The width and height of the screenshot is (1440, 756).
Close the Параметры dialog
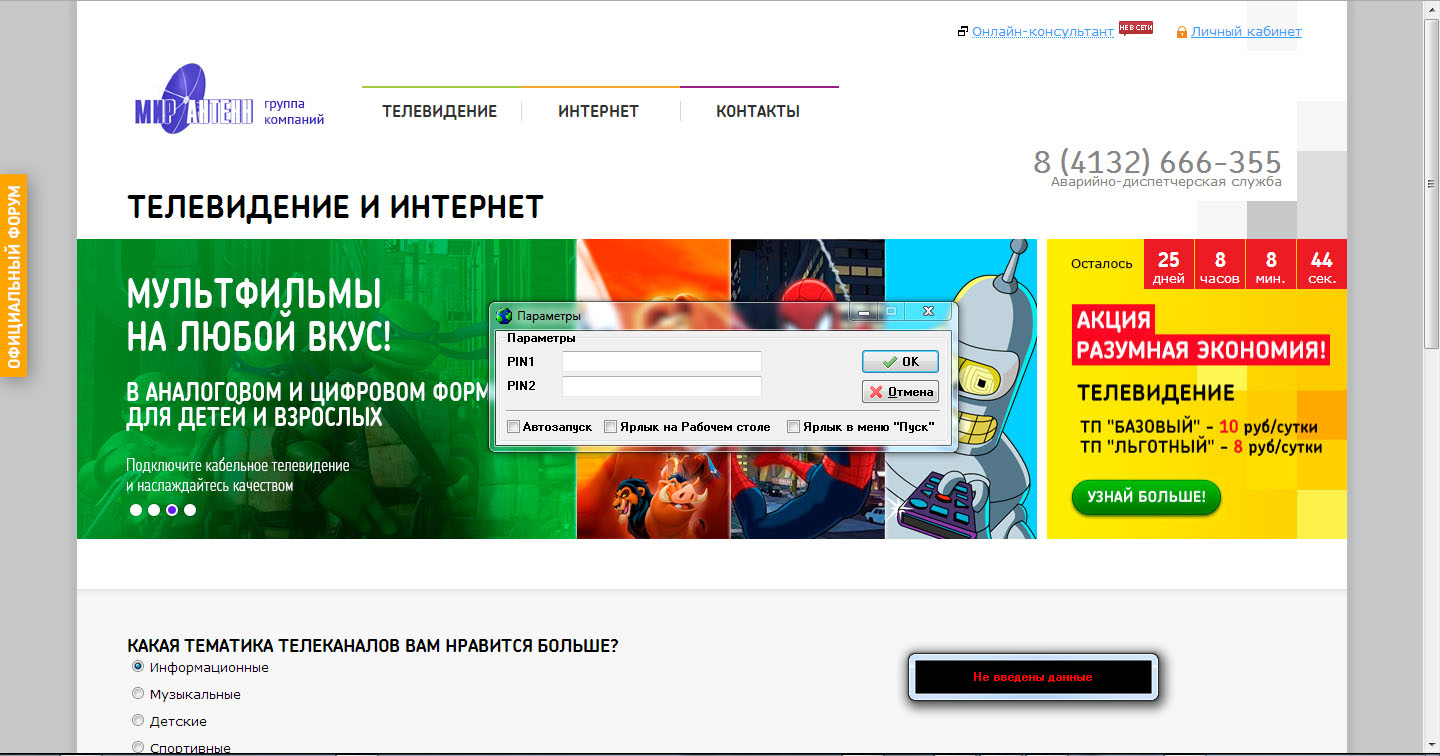(x=928, y=312)
